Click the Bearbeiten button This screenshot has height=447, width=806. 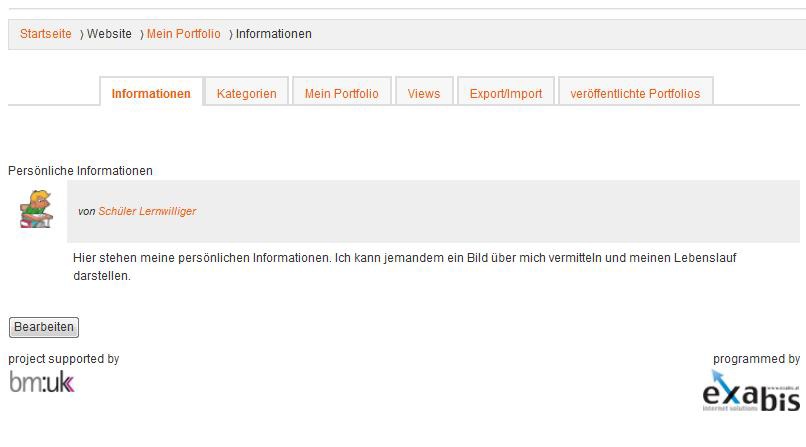click(44, 327)
